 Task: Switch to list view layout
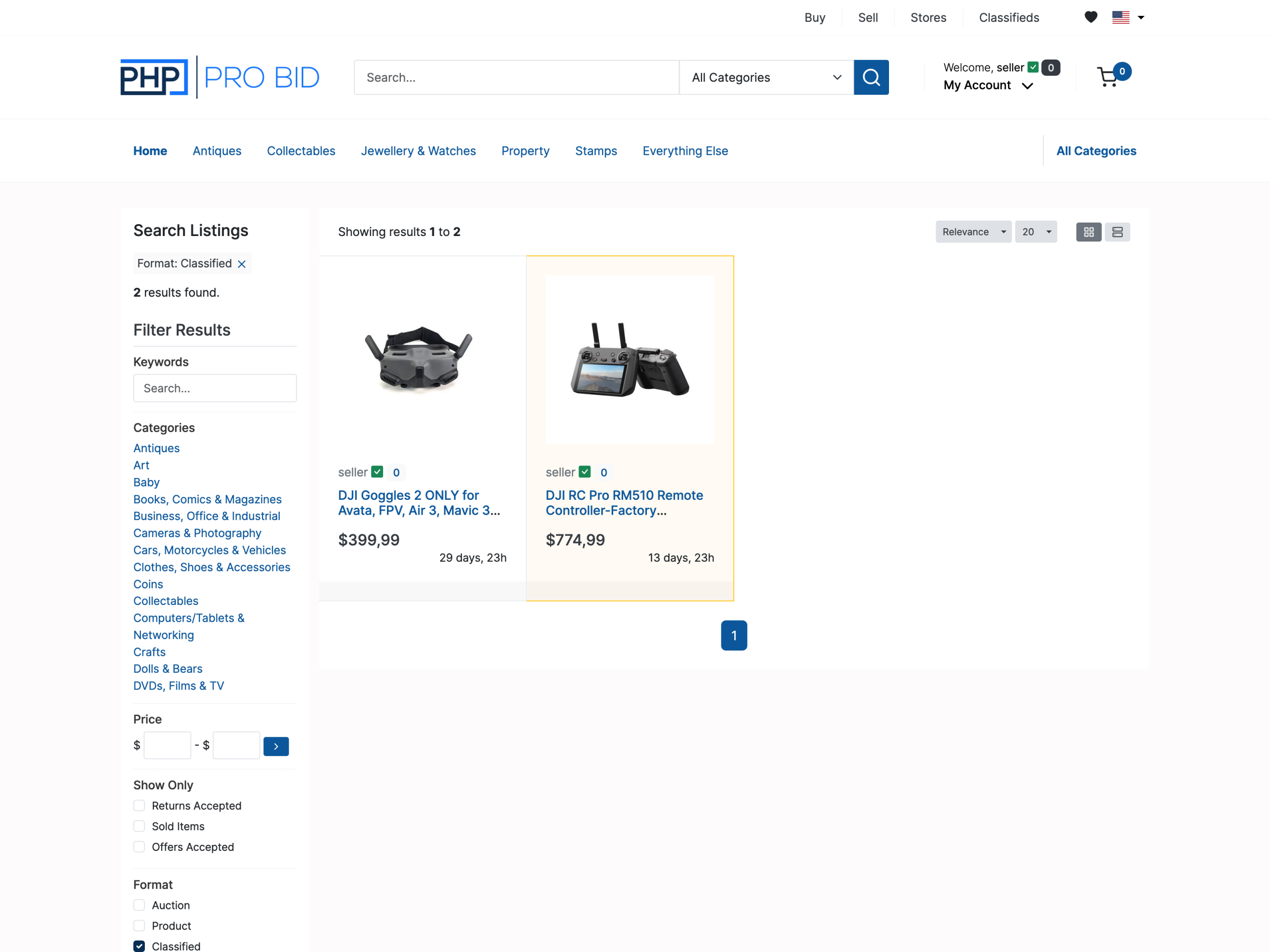(1117, 232)
